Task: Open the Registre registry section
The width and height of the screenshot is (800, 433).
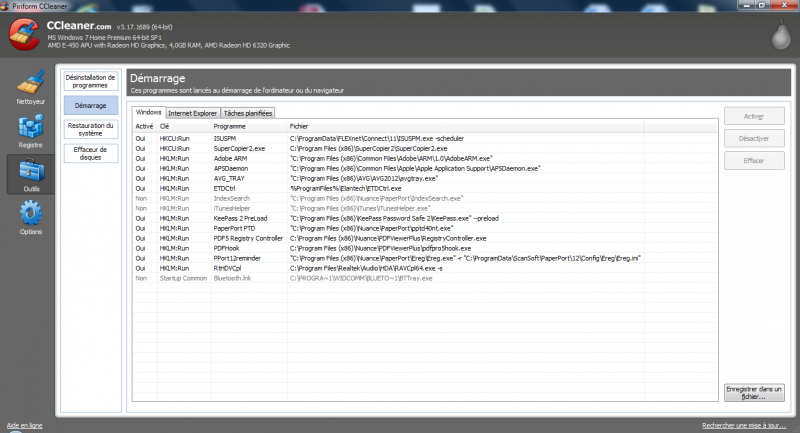Action: point(30,131)
